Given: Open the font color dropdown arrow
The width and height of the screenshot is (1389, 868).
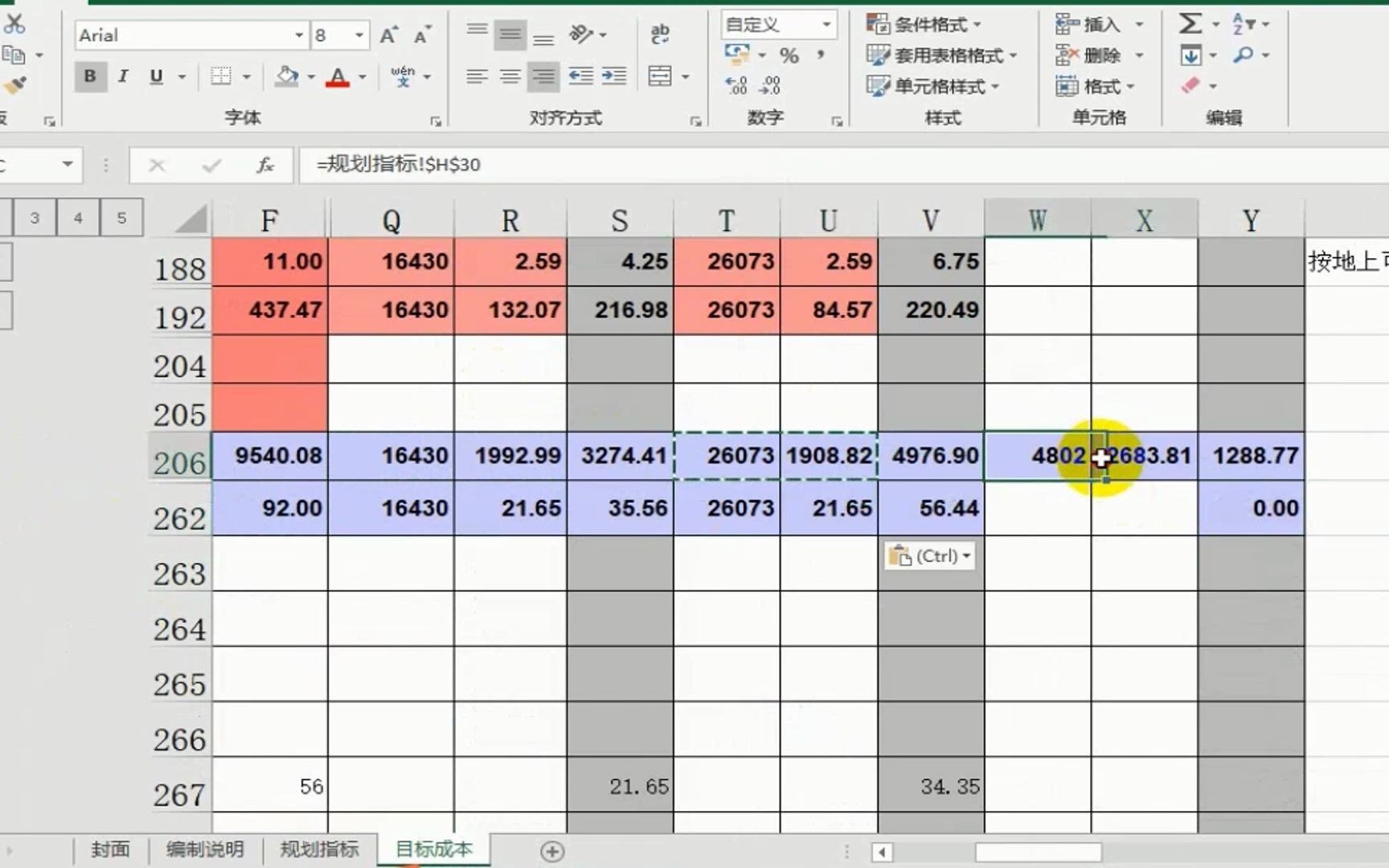Looking at the screenshot, I should pos(363,77).
